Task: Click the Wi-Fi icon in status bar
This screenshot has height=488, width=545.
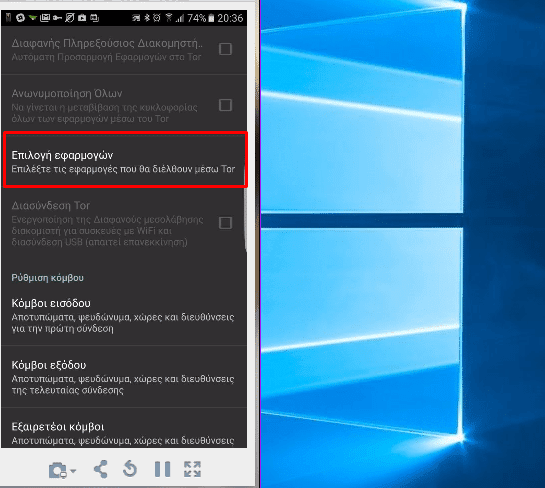Action: click(x=169, y=18)
